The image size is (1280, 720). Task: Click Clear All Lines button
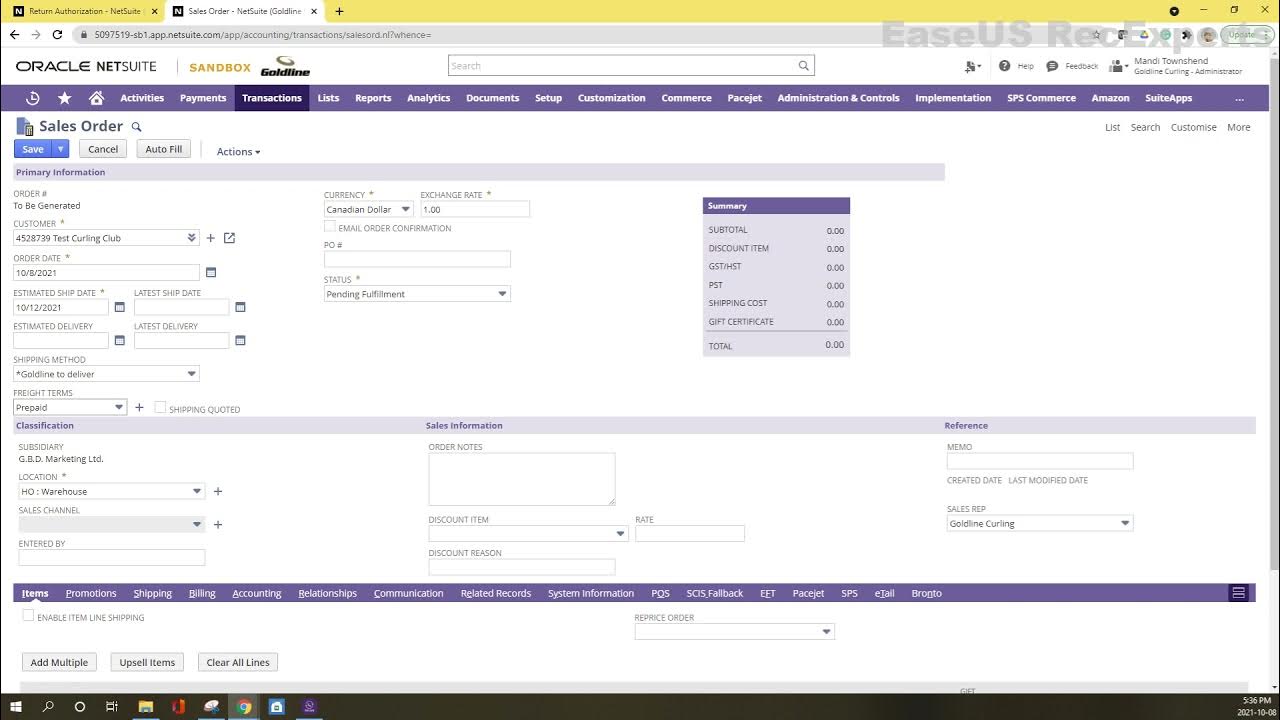[x=238, y=662]
